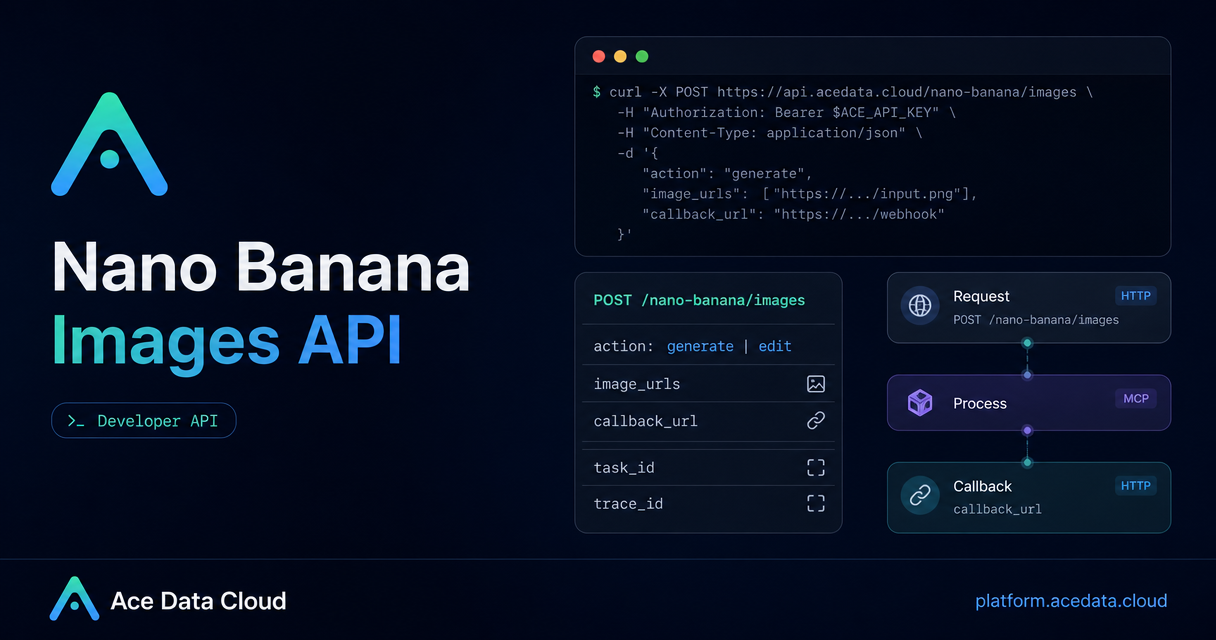Click the task_id field label
The image size is (1216, 640).
pos(624,467)
